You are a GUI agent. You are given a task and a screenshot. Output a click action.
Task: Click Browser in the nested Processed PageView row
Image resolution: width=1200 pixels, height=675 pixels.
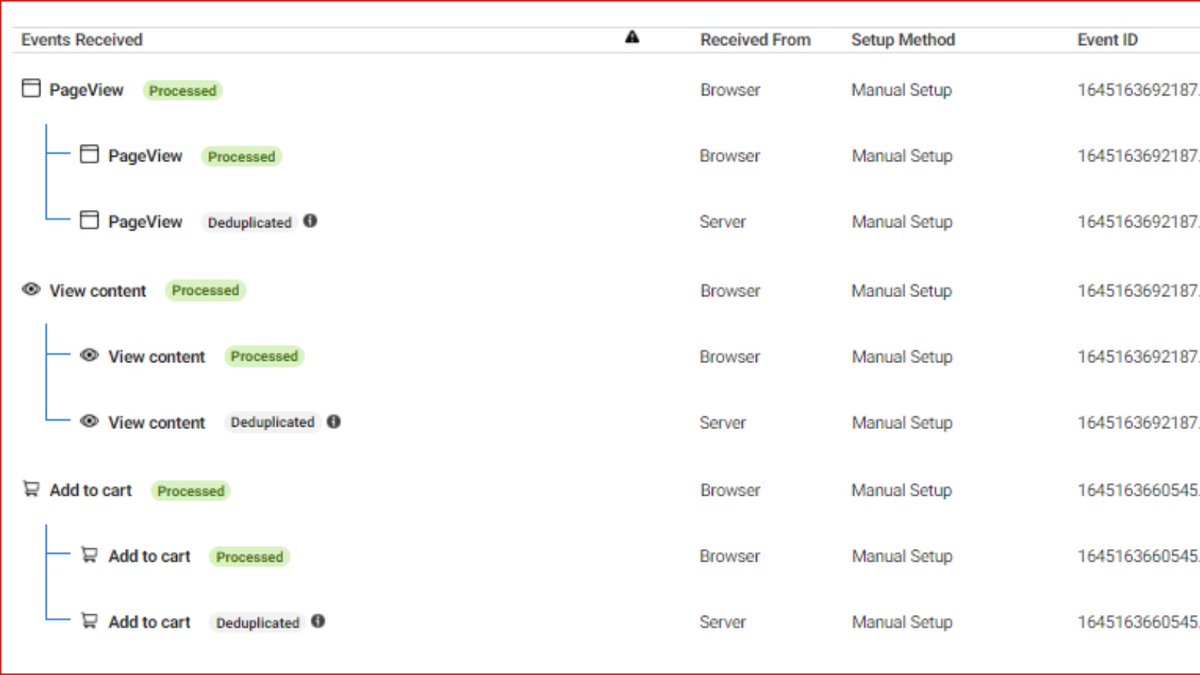(730, 156)
